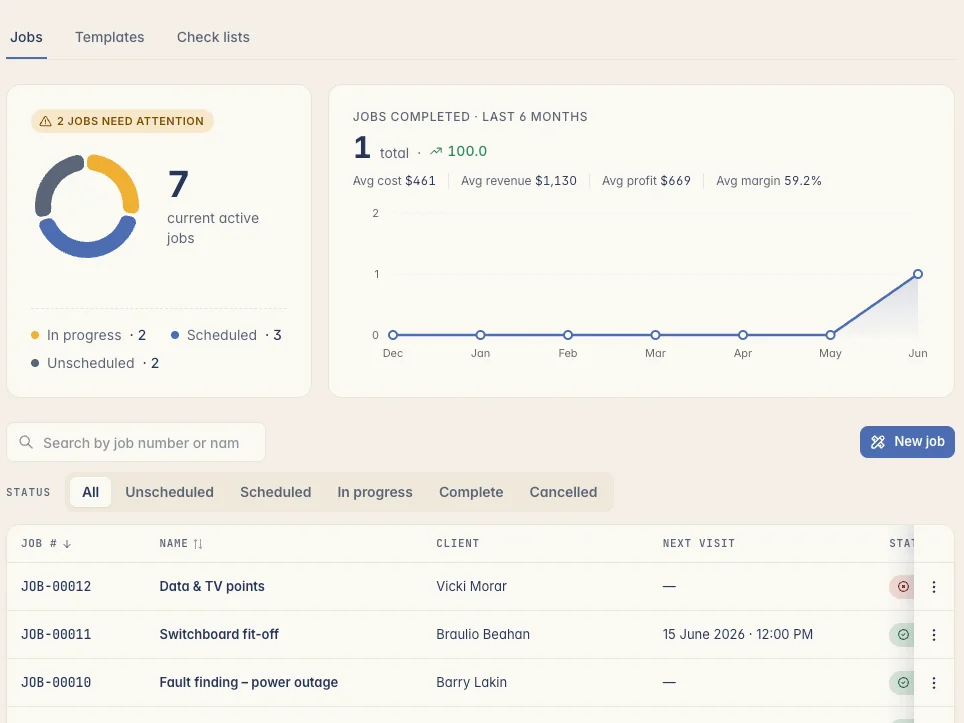Screen dimensions: 964x723
Task: Click the gray Unscheduled donut segment
Action: [50, 179]
